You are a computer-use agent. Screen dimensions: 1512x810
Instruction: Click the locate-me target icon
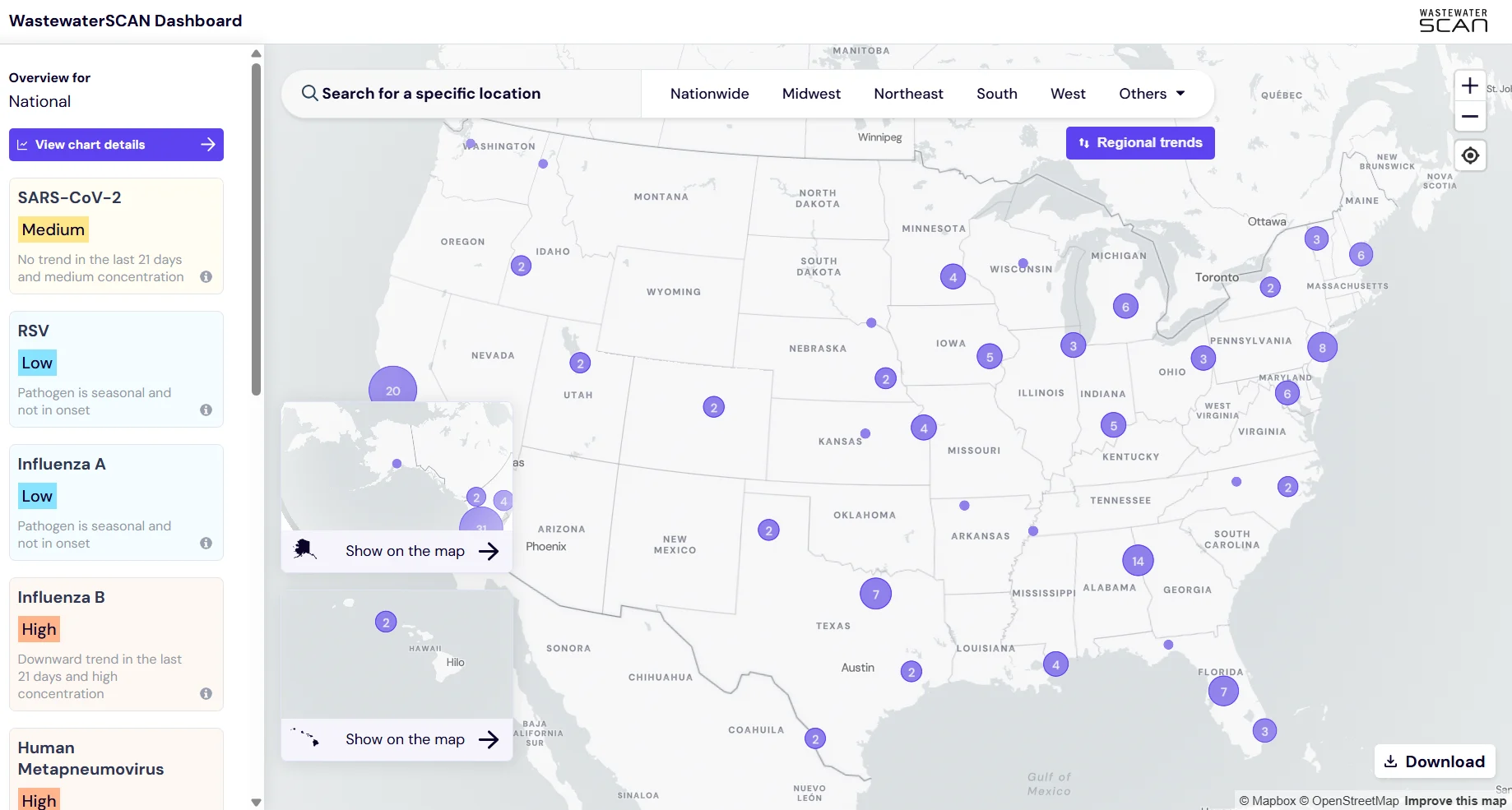click(x=1470, y=155)
